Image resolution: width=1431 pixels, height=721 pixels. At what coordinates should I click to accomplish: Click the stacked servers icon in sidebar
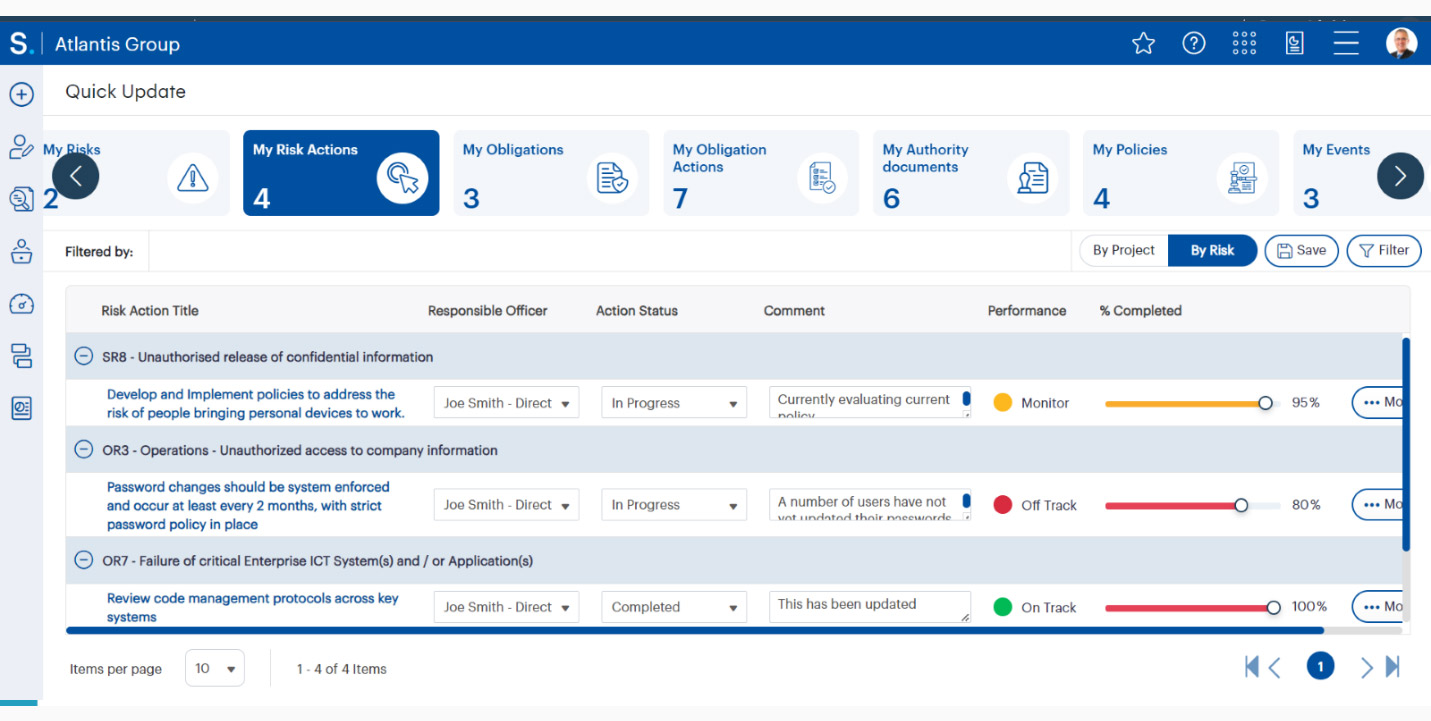coord(22,355)
